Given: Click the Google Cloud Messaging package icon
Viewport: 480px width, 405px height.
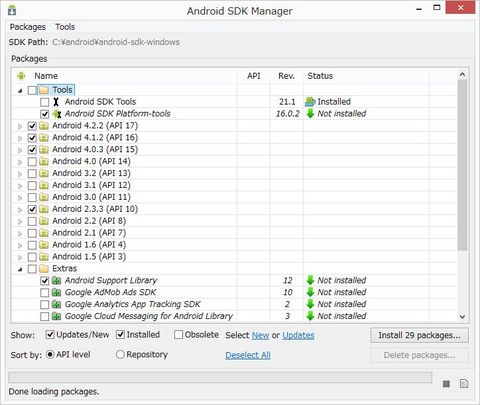Looking at the screenshot, I should (x=56, y=316).
